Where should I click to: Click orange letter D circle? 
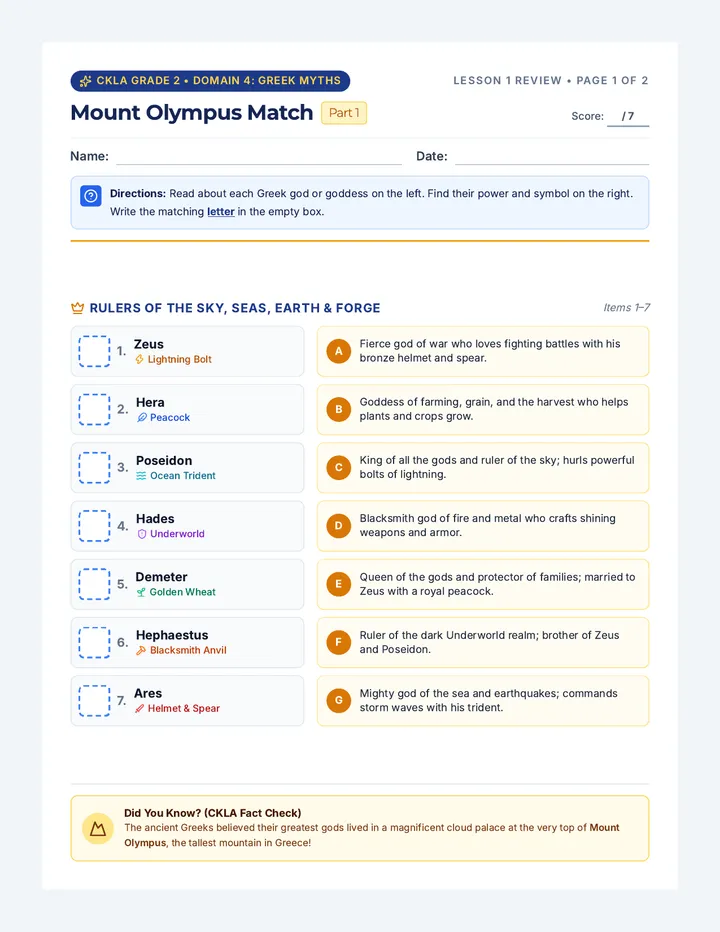tap(339, 526)
